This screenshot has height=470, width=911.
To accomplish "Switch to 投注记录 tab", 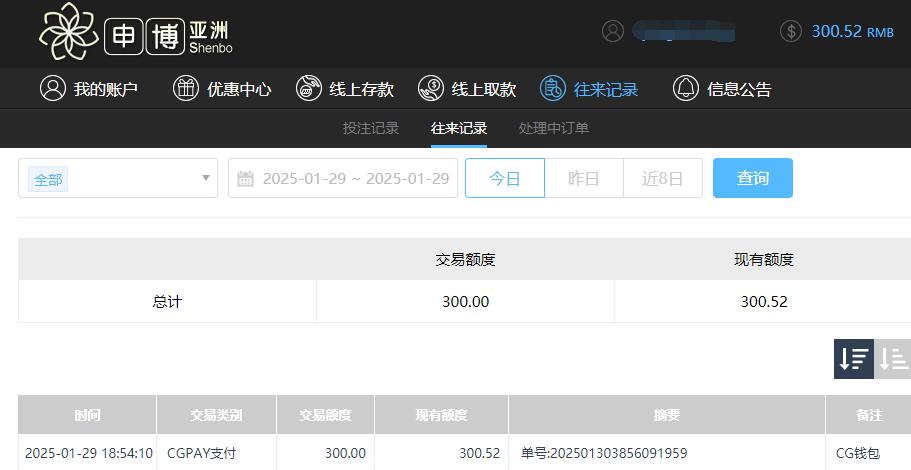I will point(371,128).
